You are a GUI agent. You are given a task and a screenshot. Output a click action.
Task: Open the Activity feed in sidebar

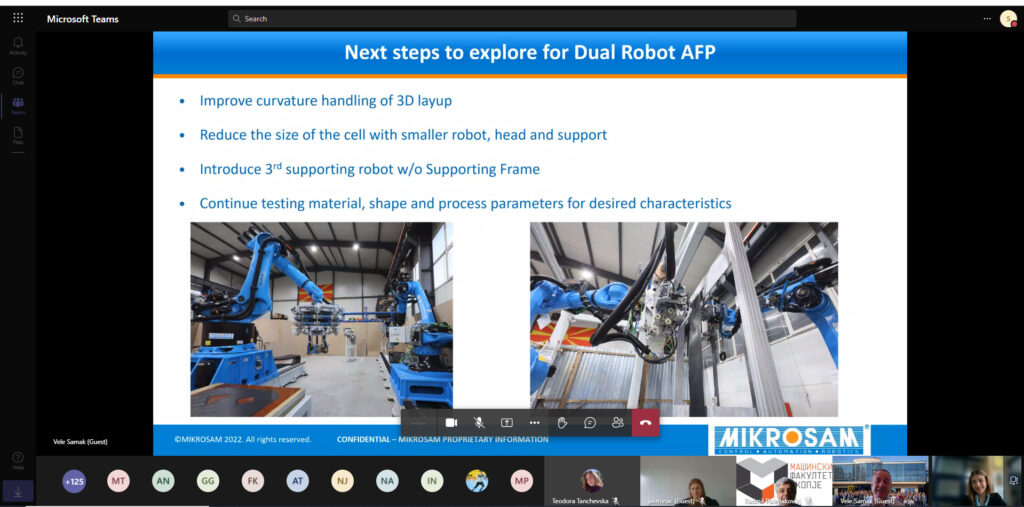click(x=18, y=45)
